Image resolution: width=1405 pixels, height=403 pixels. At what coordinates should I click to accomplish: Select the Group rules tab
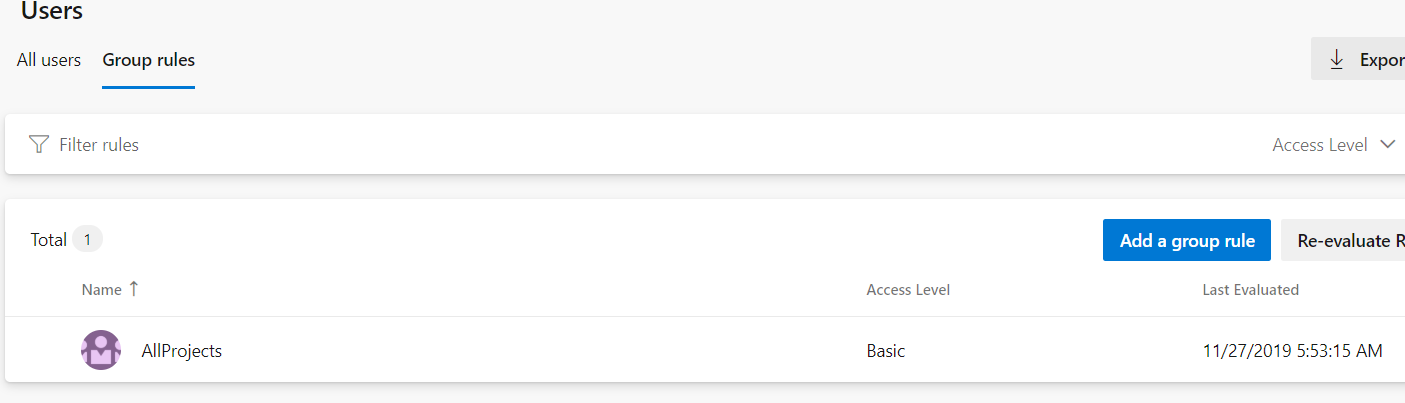tap(149, 60)
